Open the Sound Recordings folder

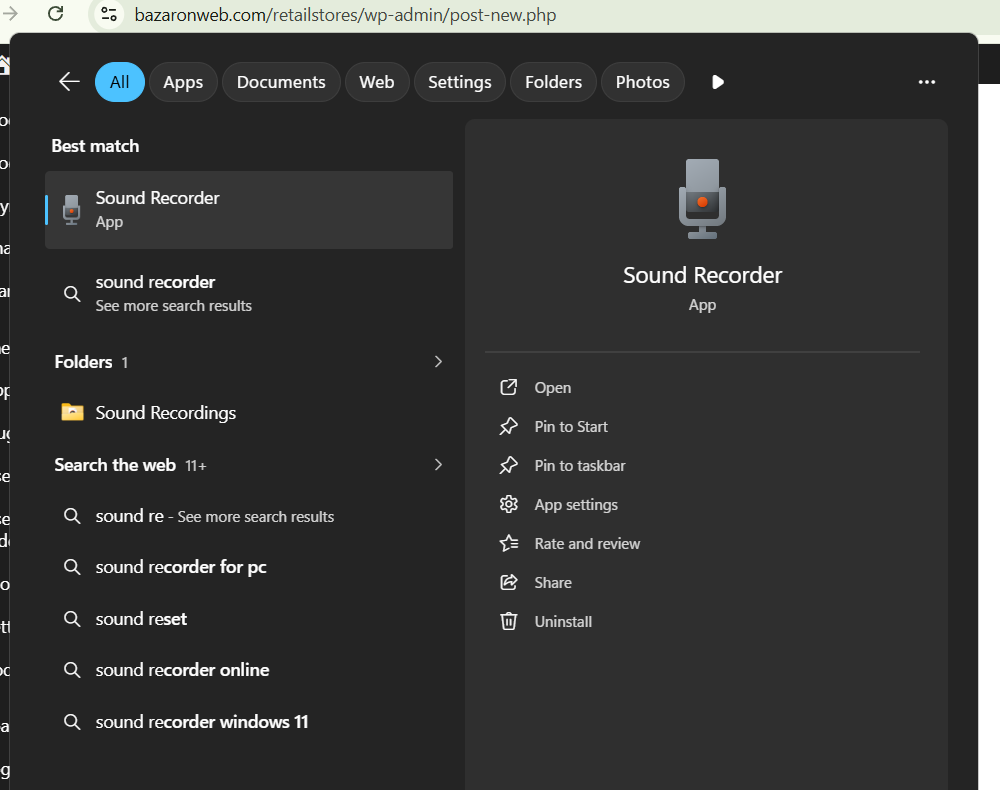[x=249, y=413]
